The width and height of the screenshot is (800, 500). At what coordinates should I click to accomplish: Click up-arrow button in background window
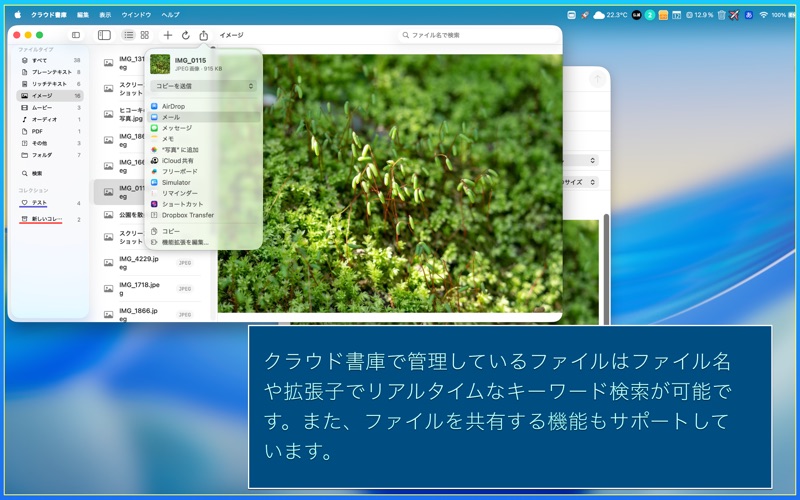[597, 79]
